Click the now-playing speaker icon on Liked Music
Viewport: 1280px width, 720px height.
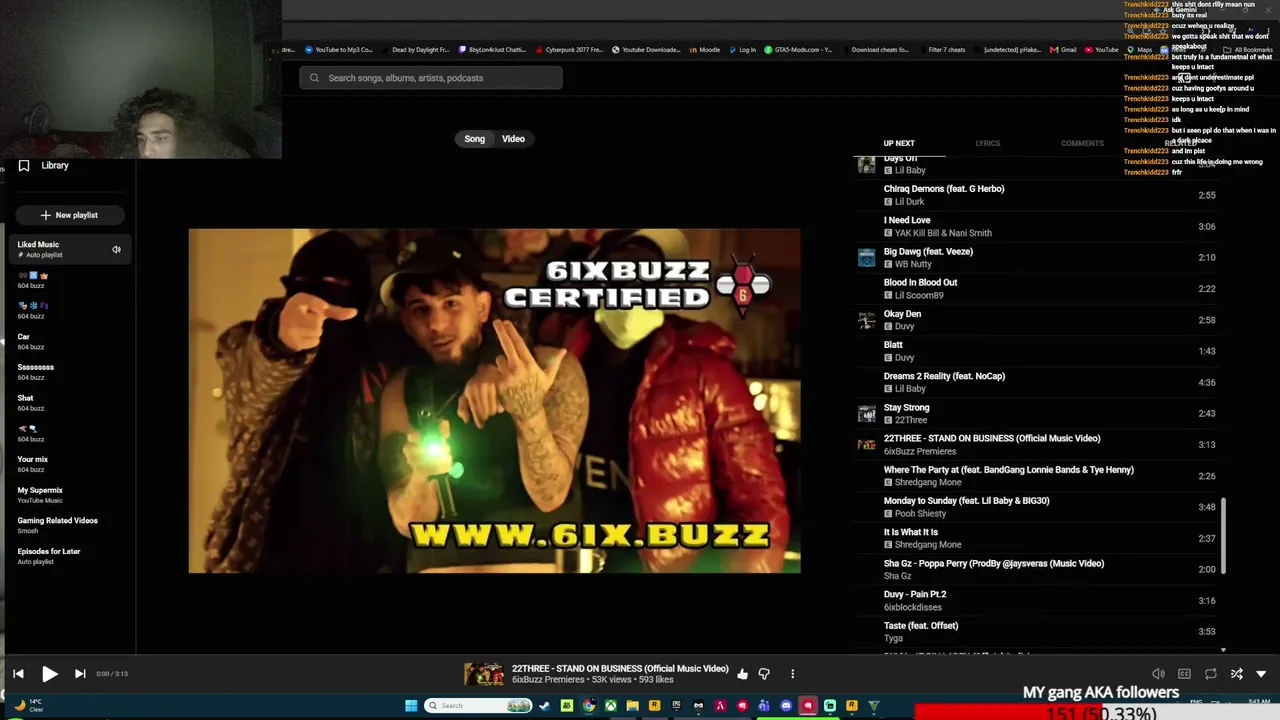(116, 250)
